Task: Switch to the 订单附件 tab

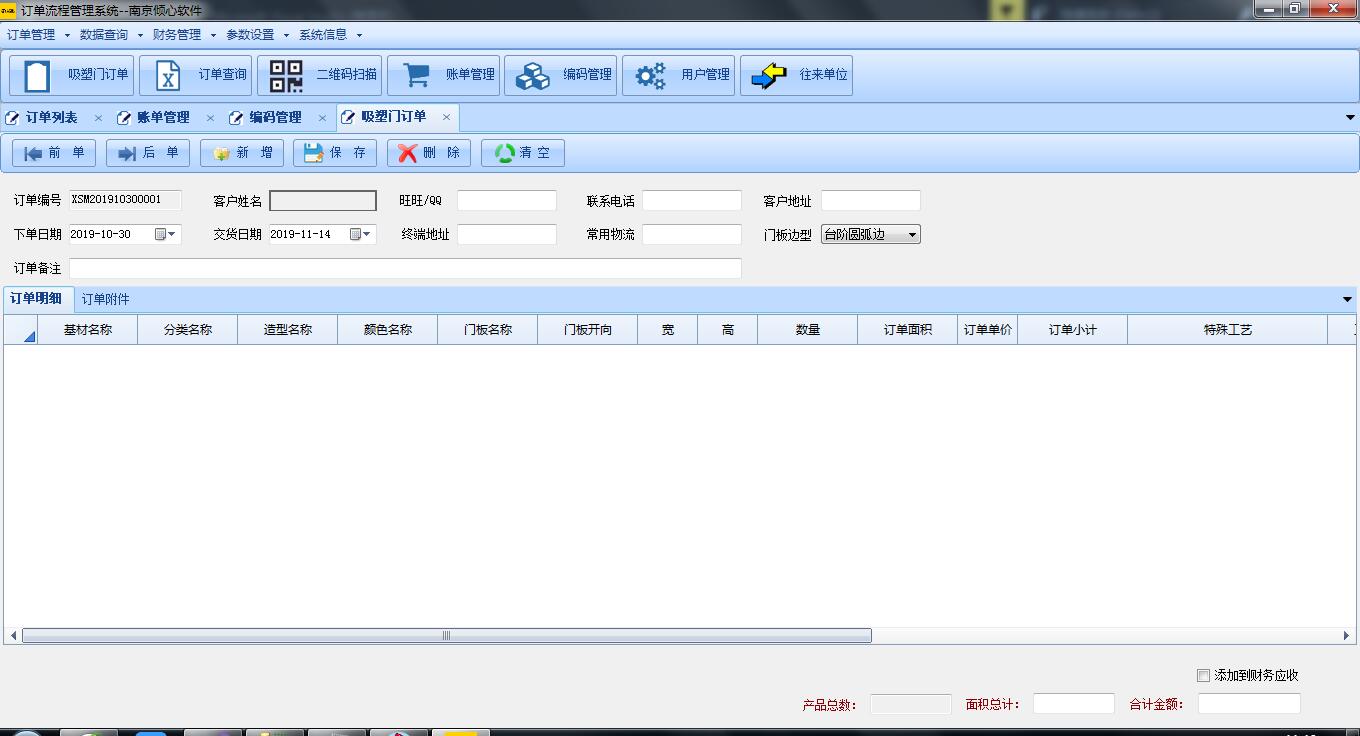Action: [105, 299]
